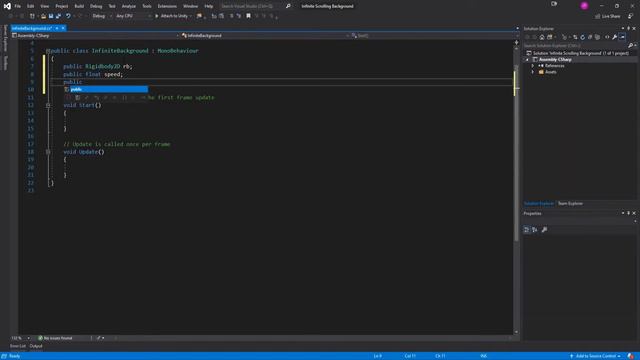Switch to the Solution Explorer tab

pyautogui.click(x=539, y=203)
